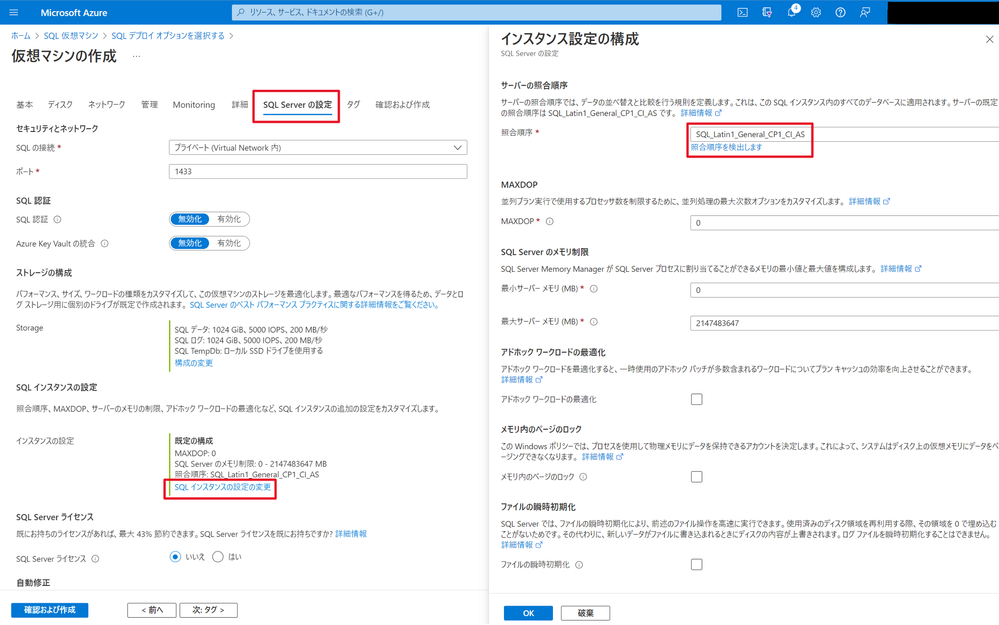Open the SQL Server best practices link
The image size is (999, 625).
(314, 305)
